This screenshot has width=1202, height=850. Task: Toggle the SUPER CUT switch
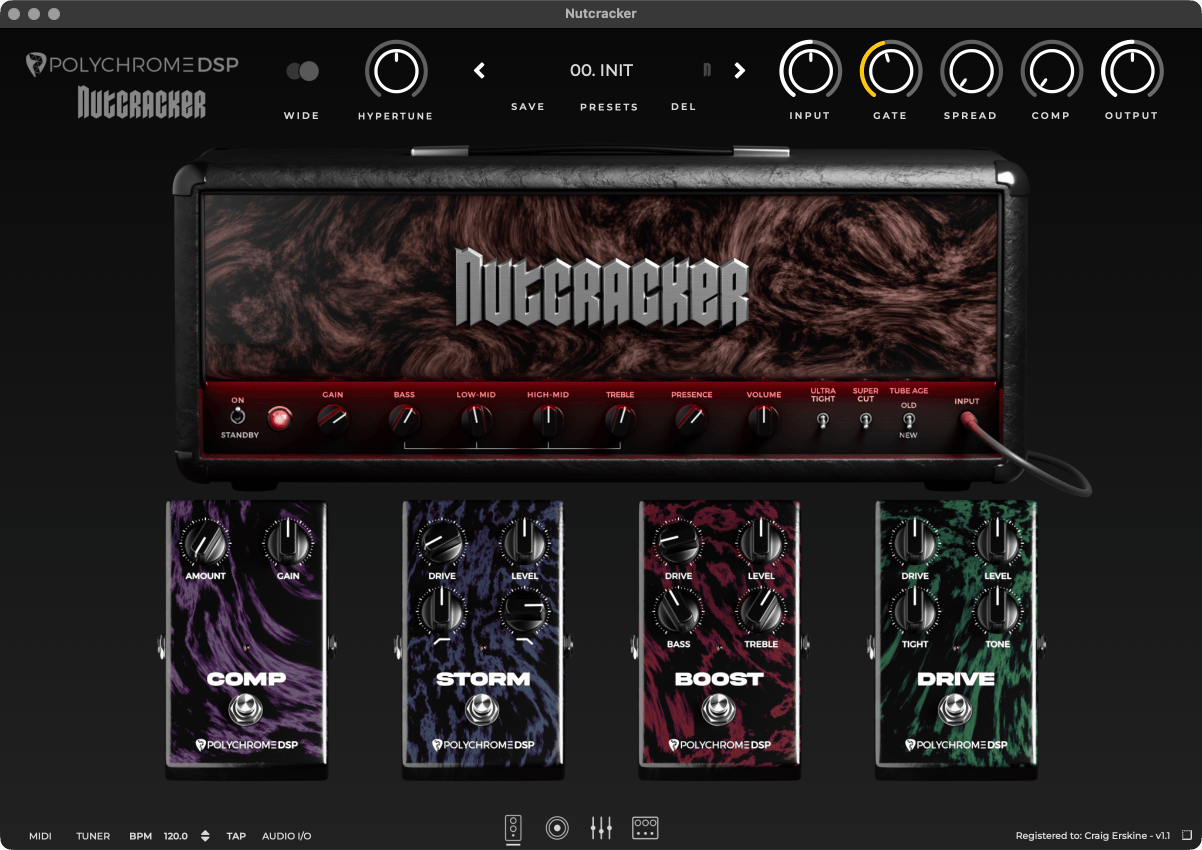coord(865,421)
